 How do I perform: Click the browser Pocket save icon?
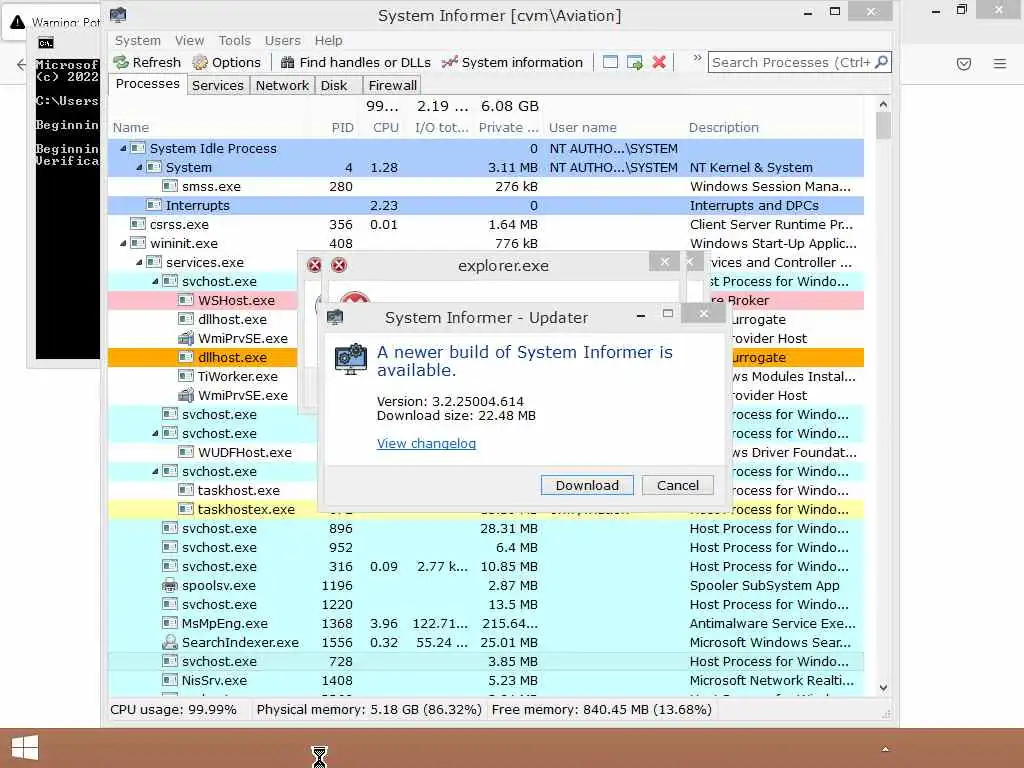(x=963, y=63)
